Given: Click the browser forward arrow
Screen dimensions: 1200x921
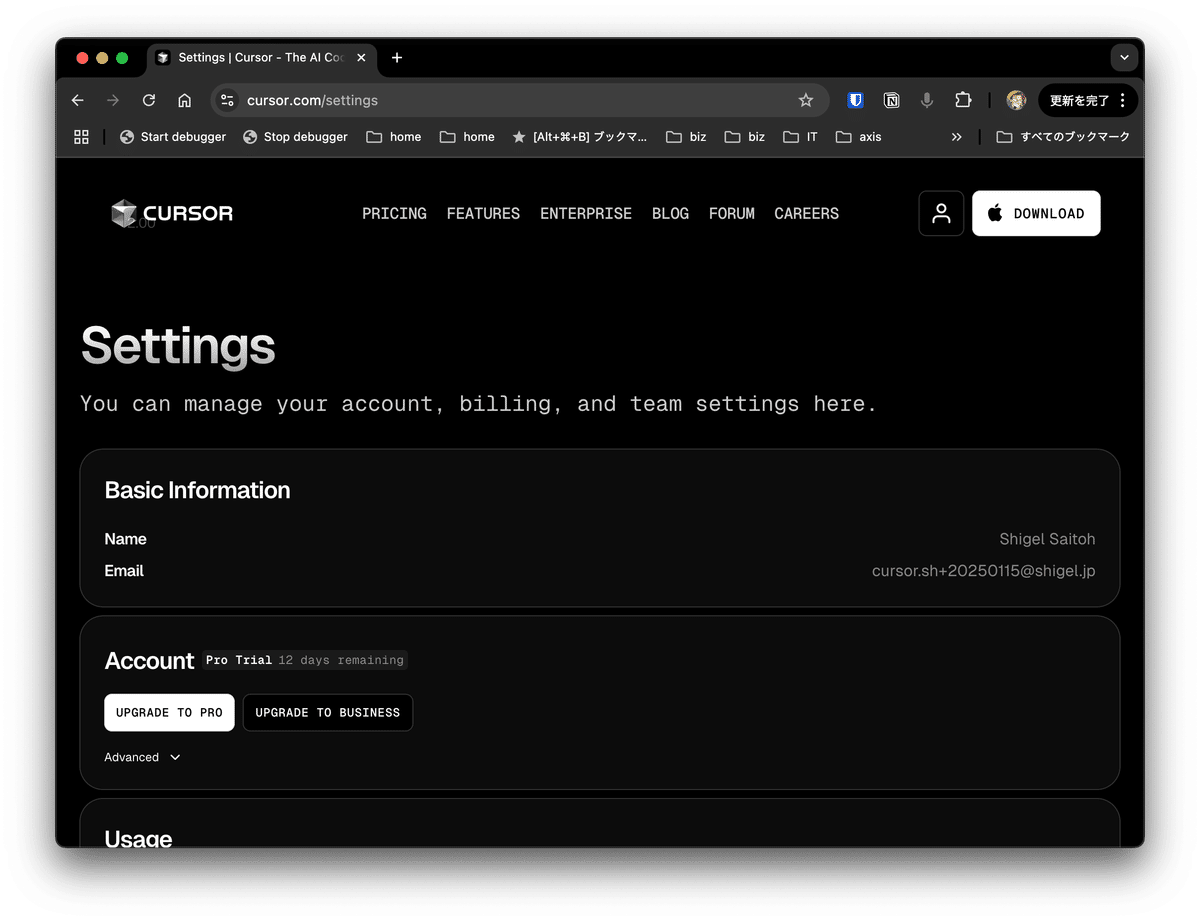Looking at the screenshot, I should [113, 100].
